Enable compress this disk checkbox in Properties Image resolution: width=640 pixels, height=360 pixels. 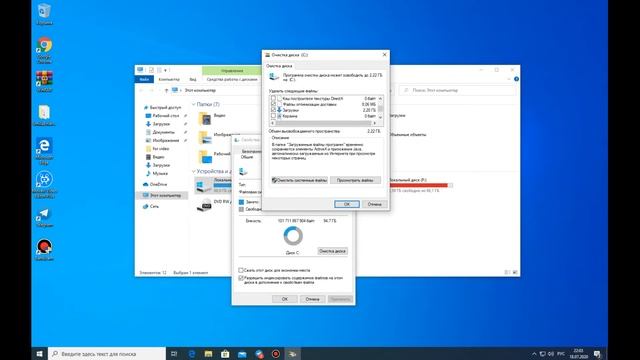pos(241,270)
